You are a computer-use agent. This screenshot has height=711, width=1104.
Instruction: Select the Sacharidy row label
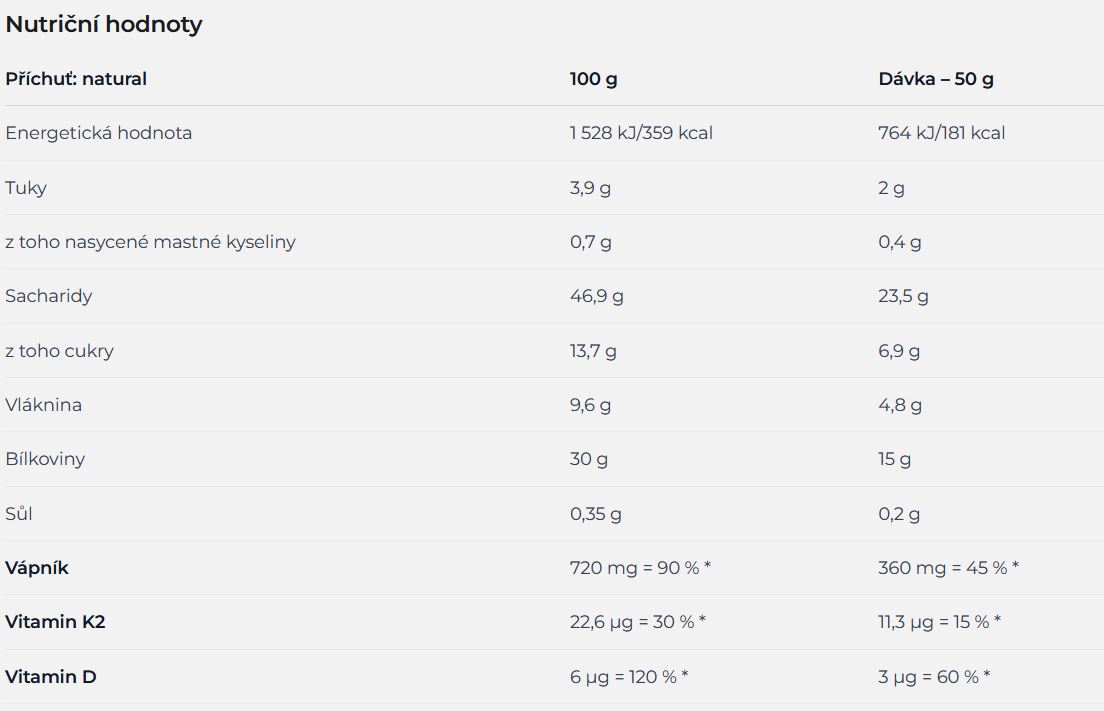49,296
